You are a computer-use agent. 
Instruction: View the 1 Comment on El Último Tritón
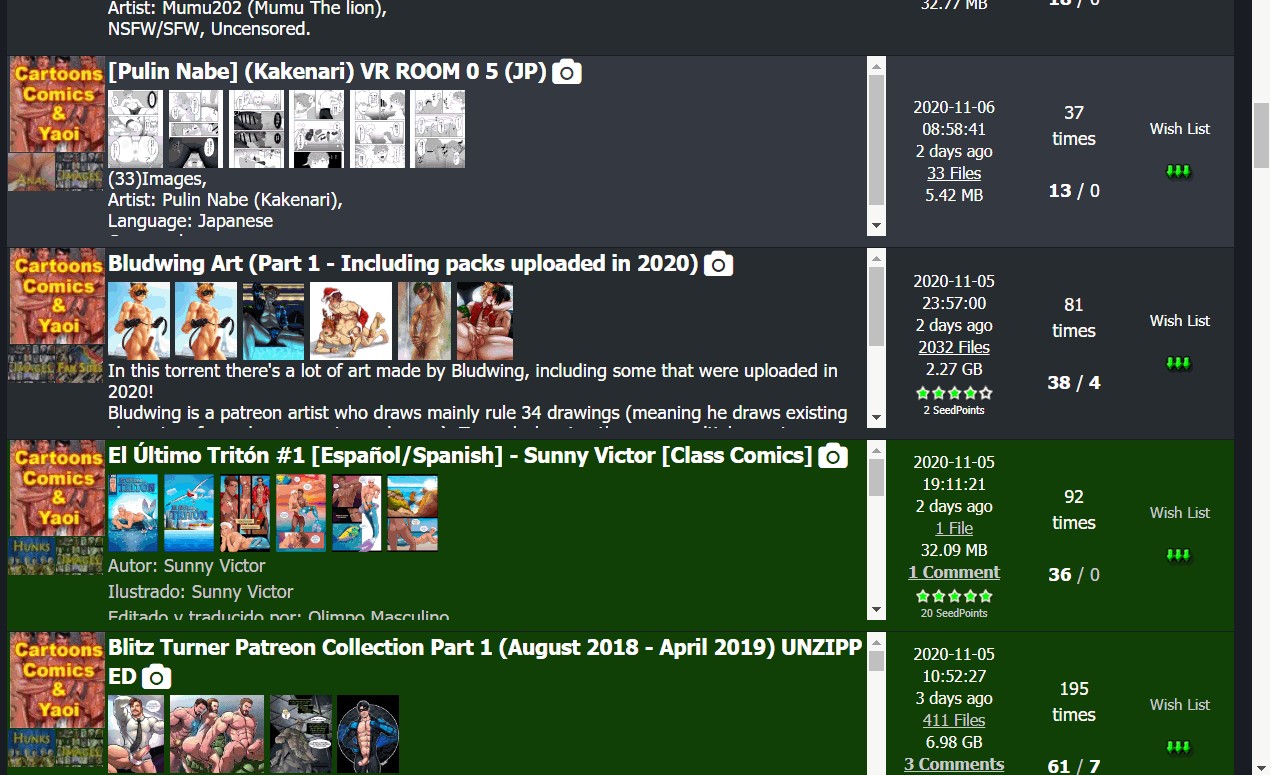tap(953, 572)
